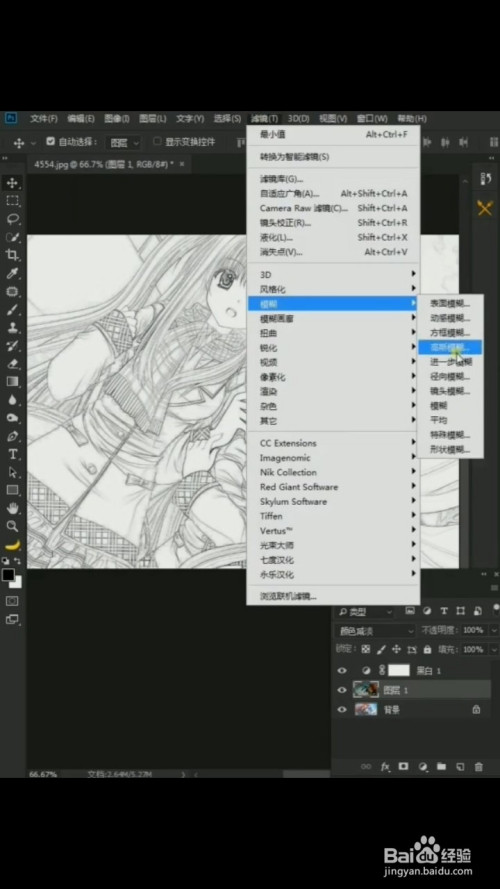Screen dimensions: 500x889
Task: Toggle lock image pixels brush icon
Action: (x=382, y=649)
